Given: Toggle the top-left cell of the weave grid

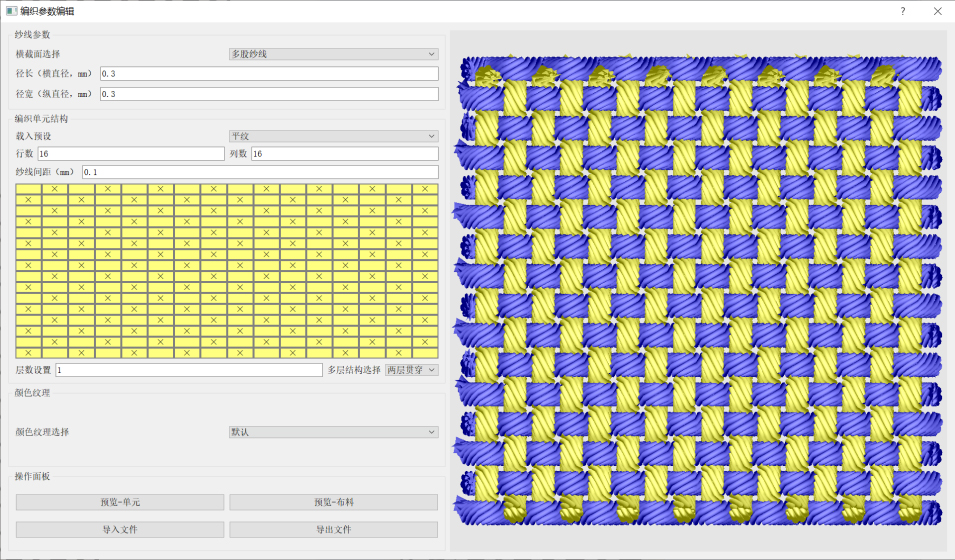Looking at the screenshot, I should coord(28,188).
